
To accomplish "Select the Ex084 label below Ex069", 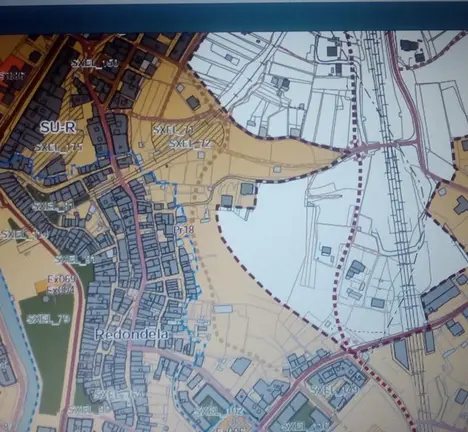I will point(60,290).
